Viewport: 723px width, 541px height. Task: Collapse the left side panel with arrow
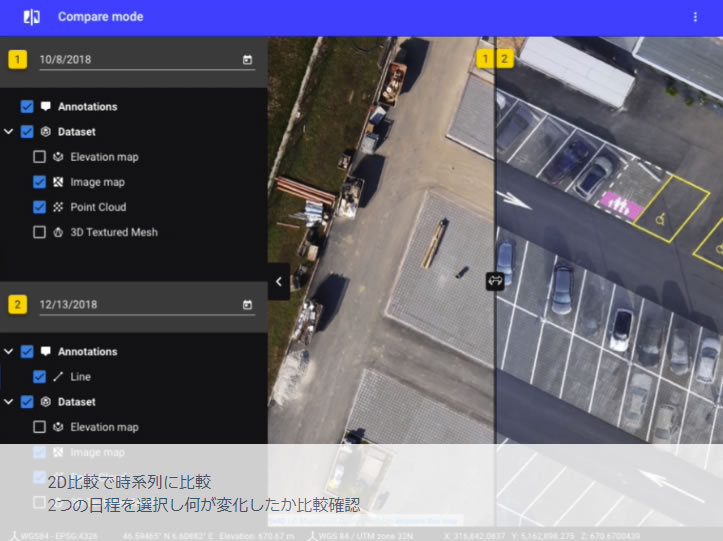pyautogui.click(x=279, y=281)
